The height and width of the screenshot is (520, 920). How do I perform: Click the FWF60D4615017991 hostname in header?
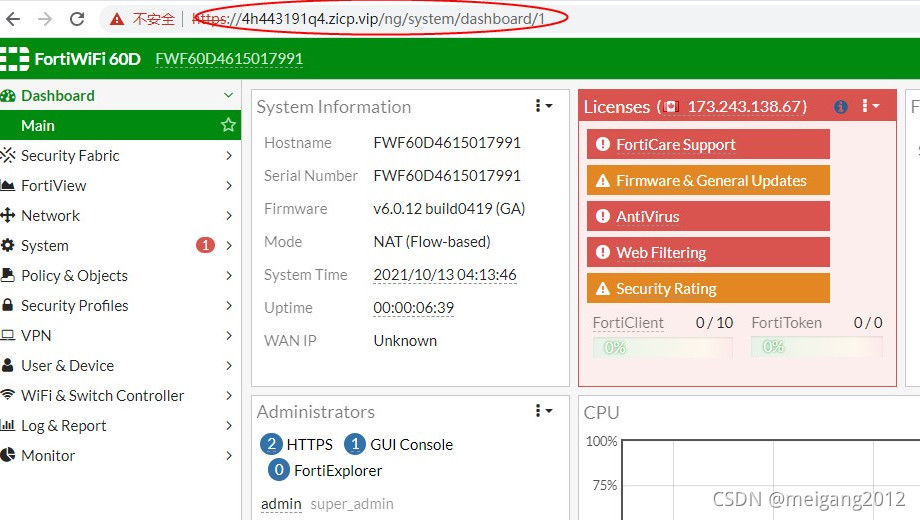click(229, 59)
